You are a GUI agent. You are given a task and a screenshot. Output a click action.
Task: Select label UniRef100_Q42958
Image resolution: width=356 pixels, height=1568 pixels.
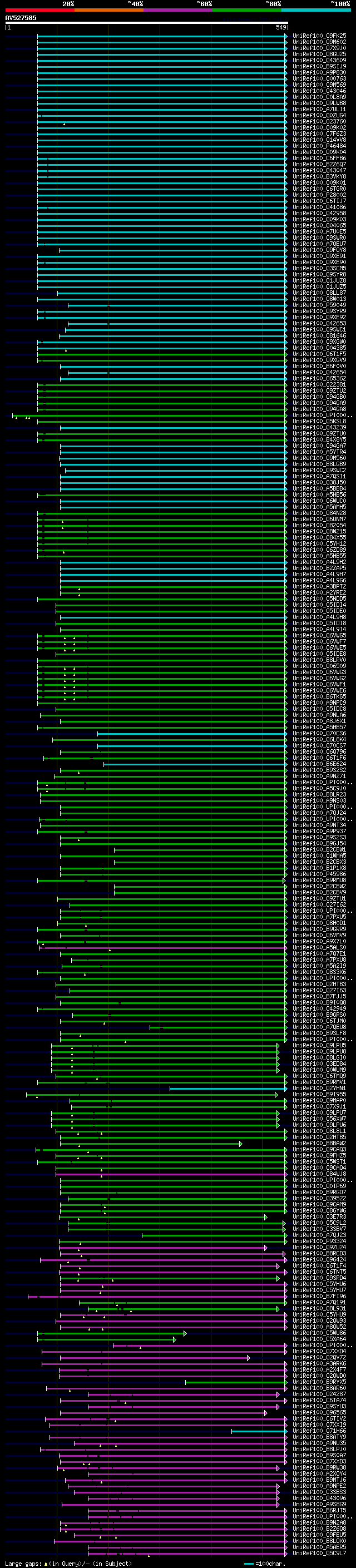point(319,213)
